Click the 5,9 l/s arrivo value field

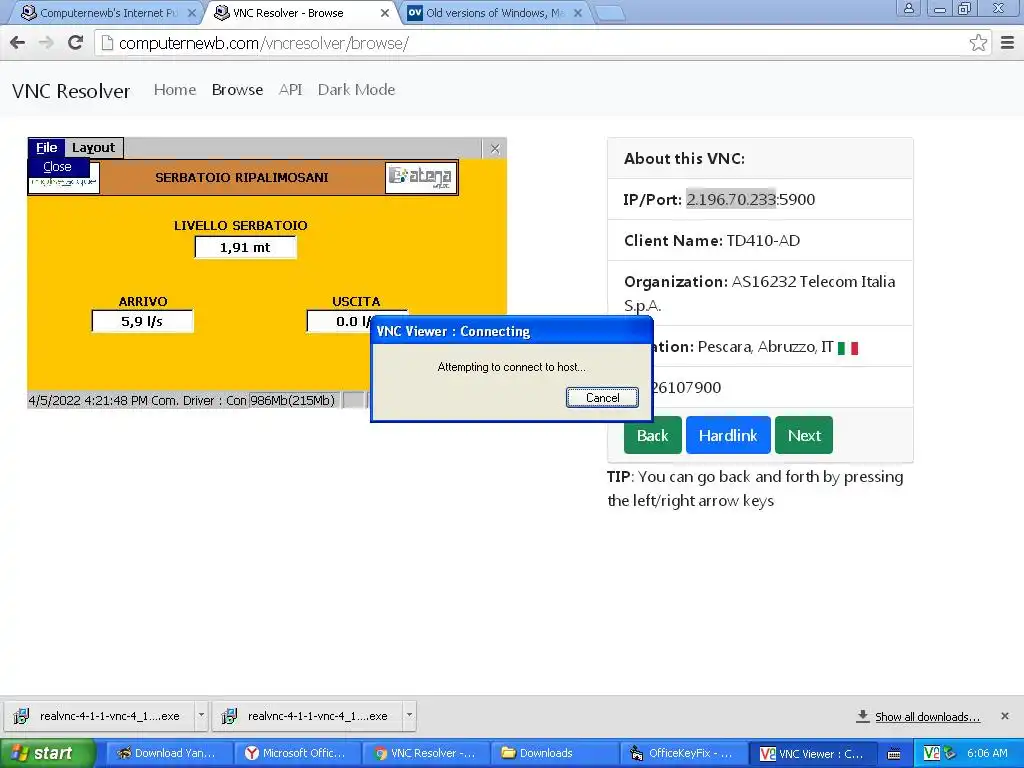(x=142, y=321)
